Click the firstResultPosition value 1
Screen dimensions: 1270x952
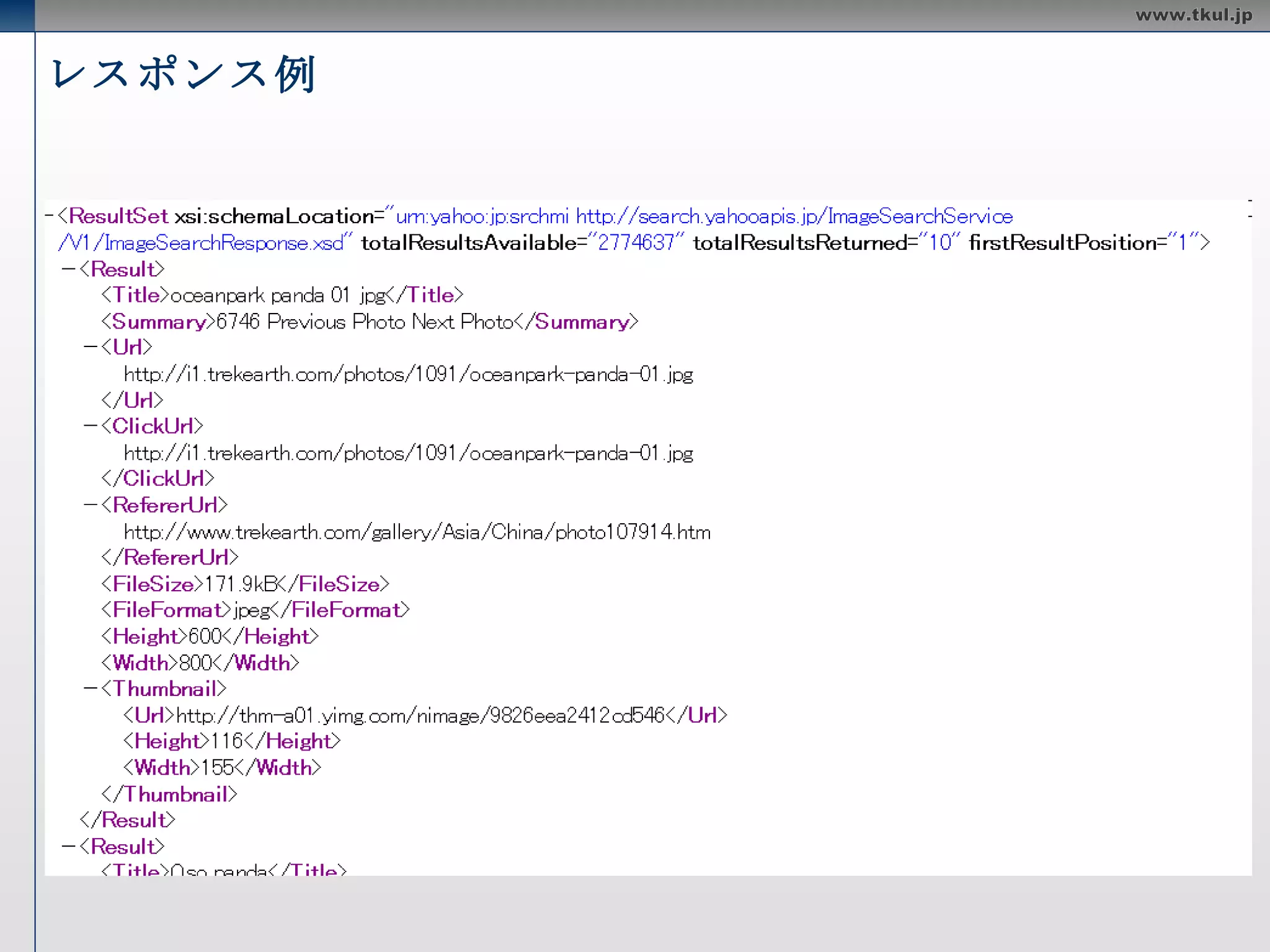click(x=1183, y=243)
